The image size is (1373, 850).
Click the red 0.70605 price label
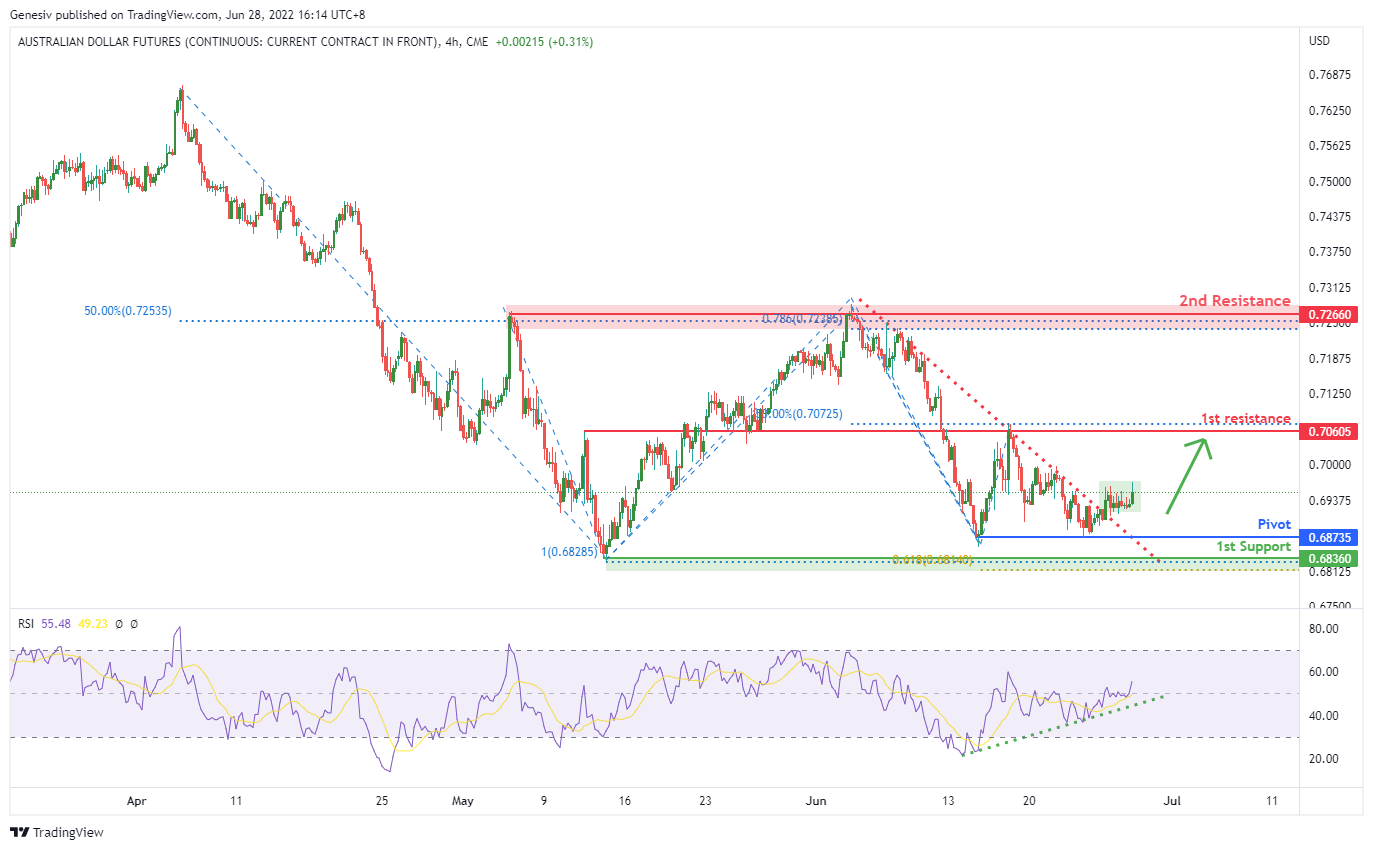pyautogui.click(x=1328, y=431)
